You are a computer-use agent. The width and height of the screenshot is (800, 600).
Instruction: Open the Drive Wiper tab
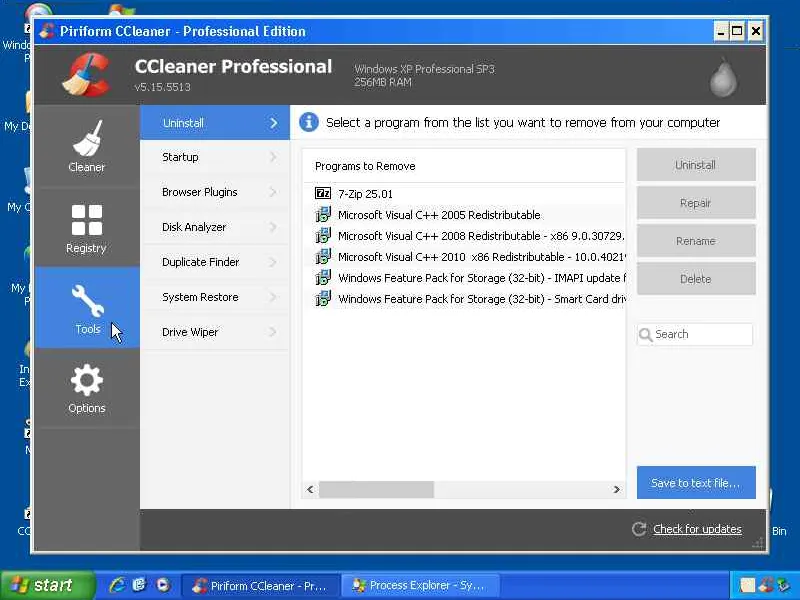click(215, 332)
